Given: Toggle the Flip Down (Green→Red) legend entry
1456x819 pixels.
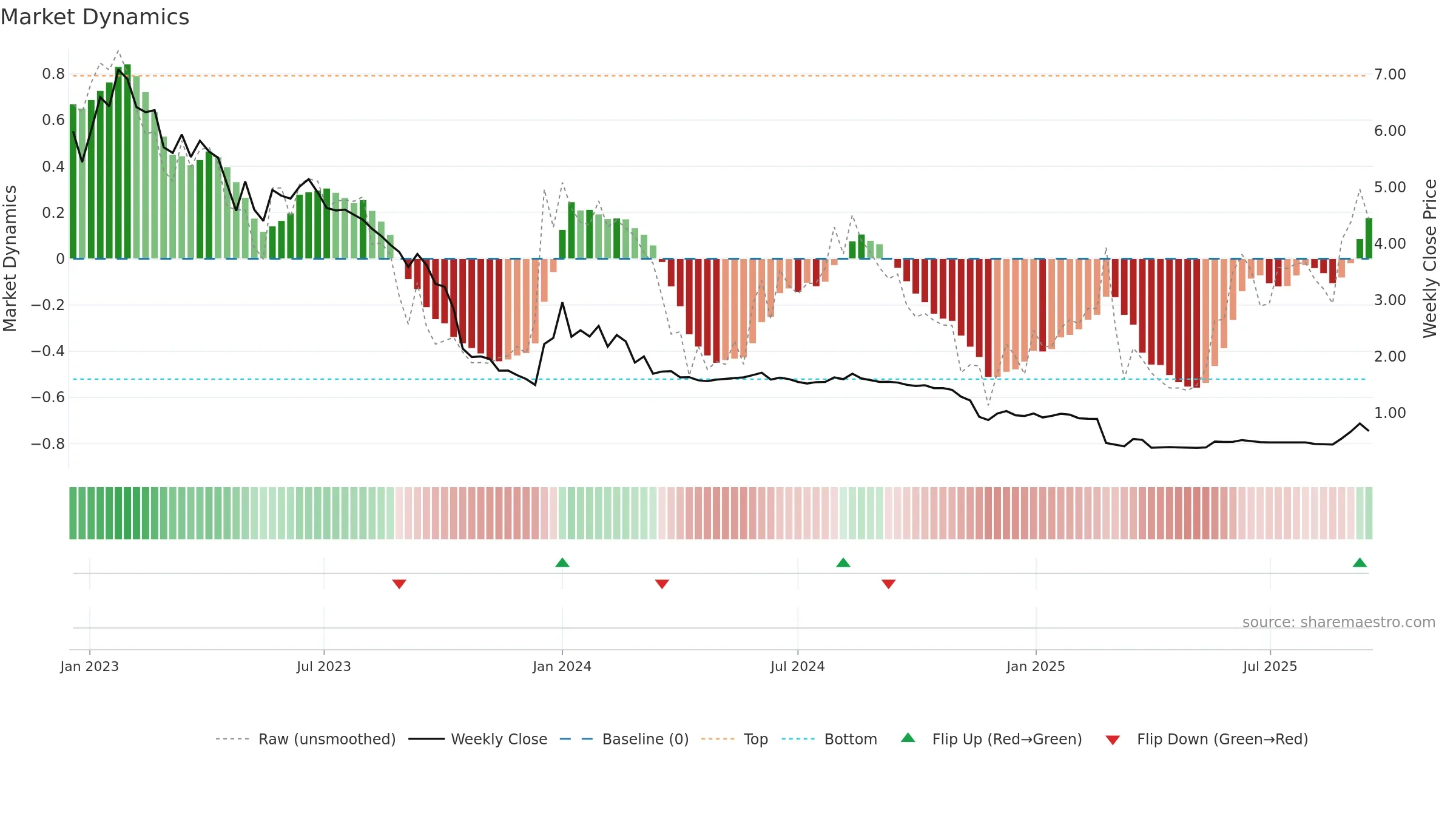Looking at the screenshot, I should [x=1207, y=739].
